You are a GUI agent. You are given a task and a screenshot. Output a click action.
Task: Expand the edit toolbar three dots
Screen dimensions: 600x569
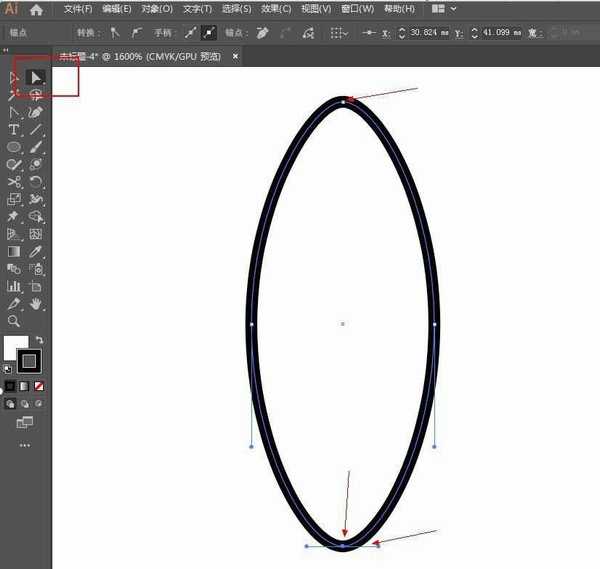25,445
